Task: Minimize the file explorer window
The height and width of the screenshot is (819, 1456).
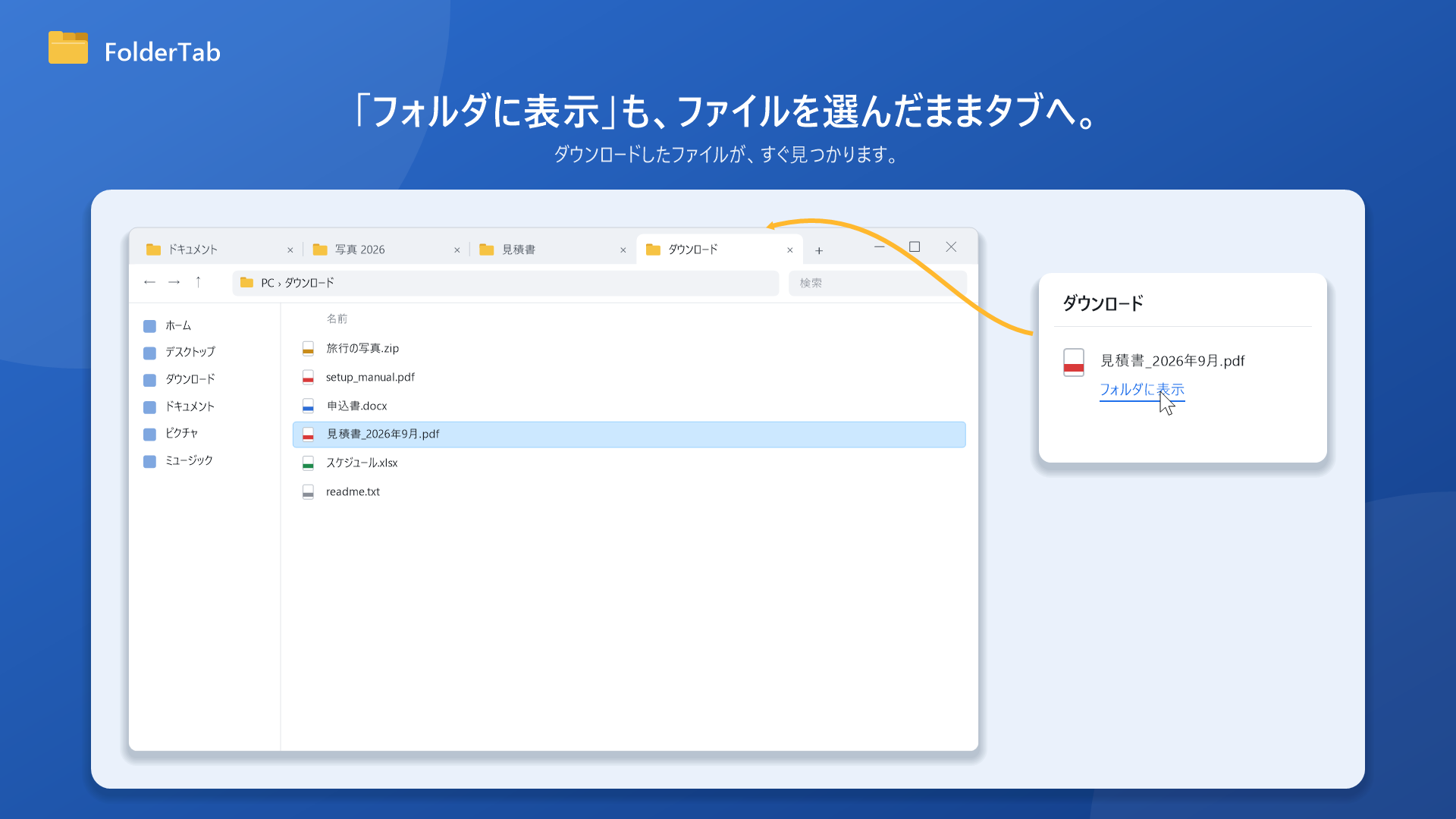Action: 880,247
